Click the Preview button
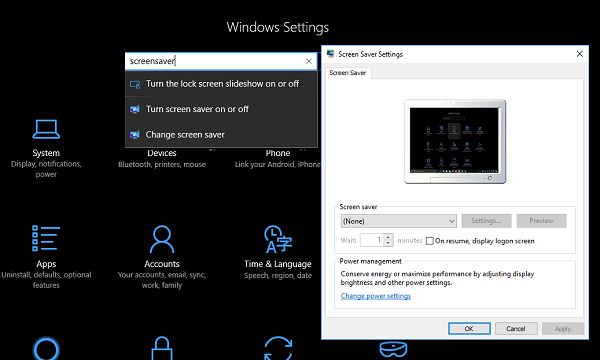 [541, 221]
